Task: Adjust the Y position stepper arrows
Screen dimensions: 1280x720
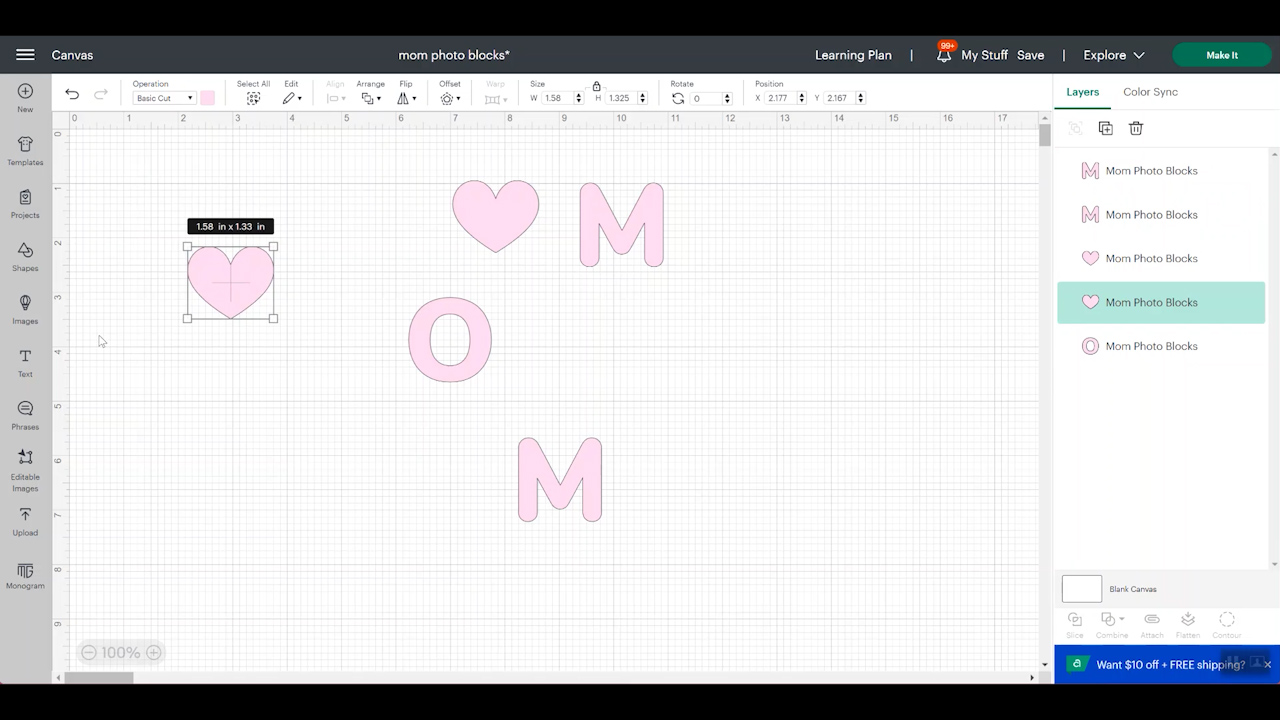Action: coord(861,98)
